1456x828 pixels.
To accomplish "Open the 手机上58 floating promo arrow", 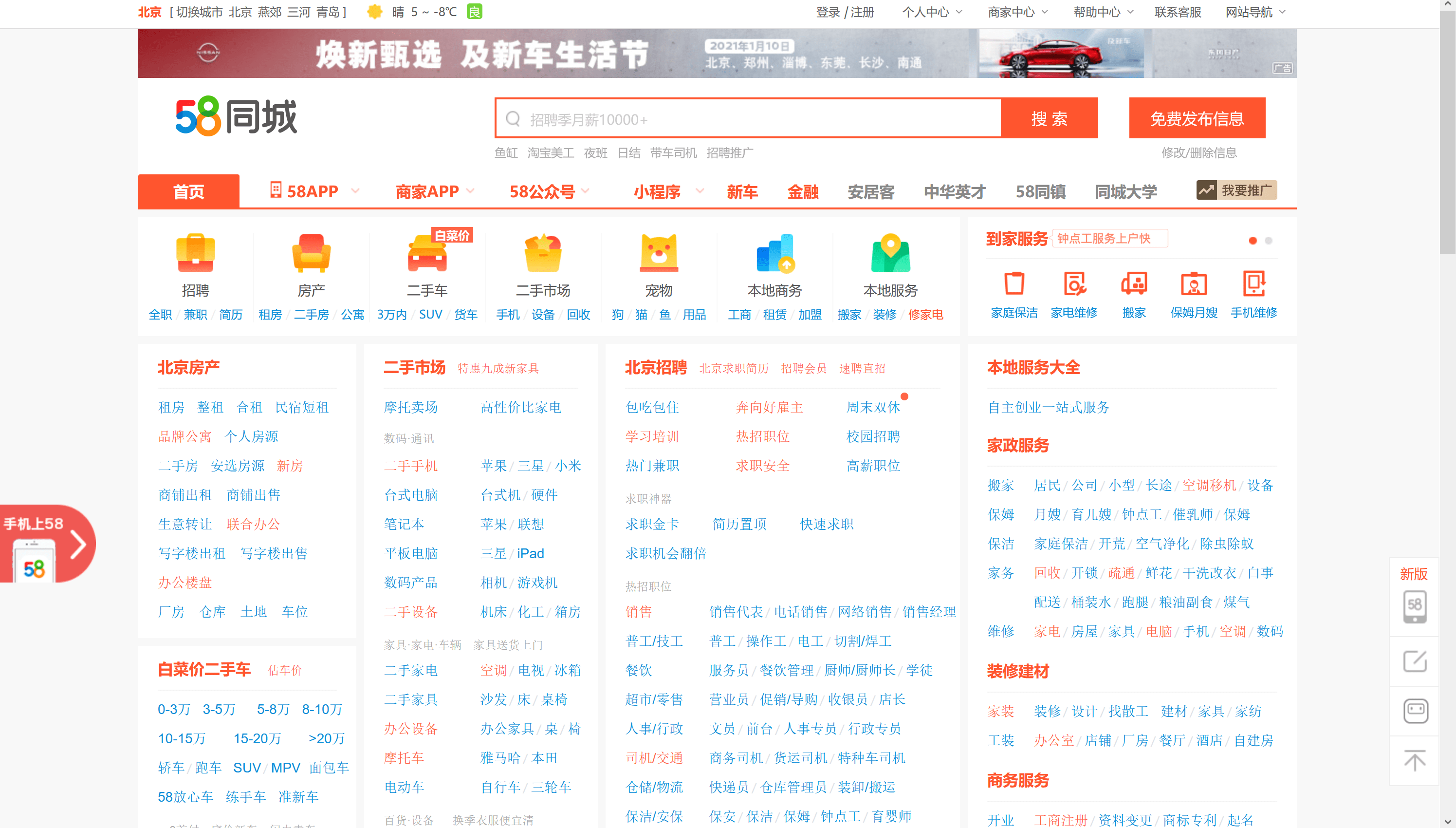I will (x=78, y=544).
